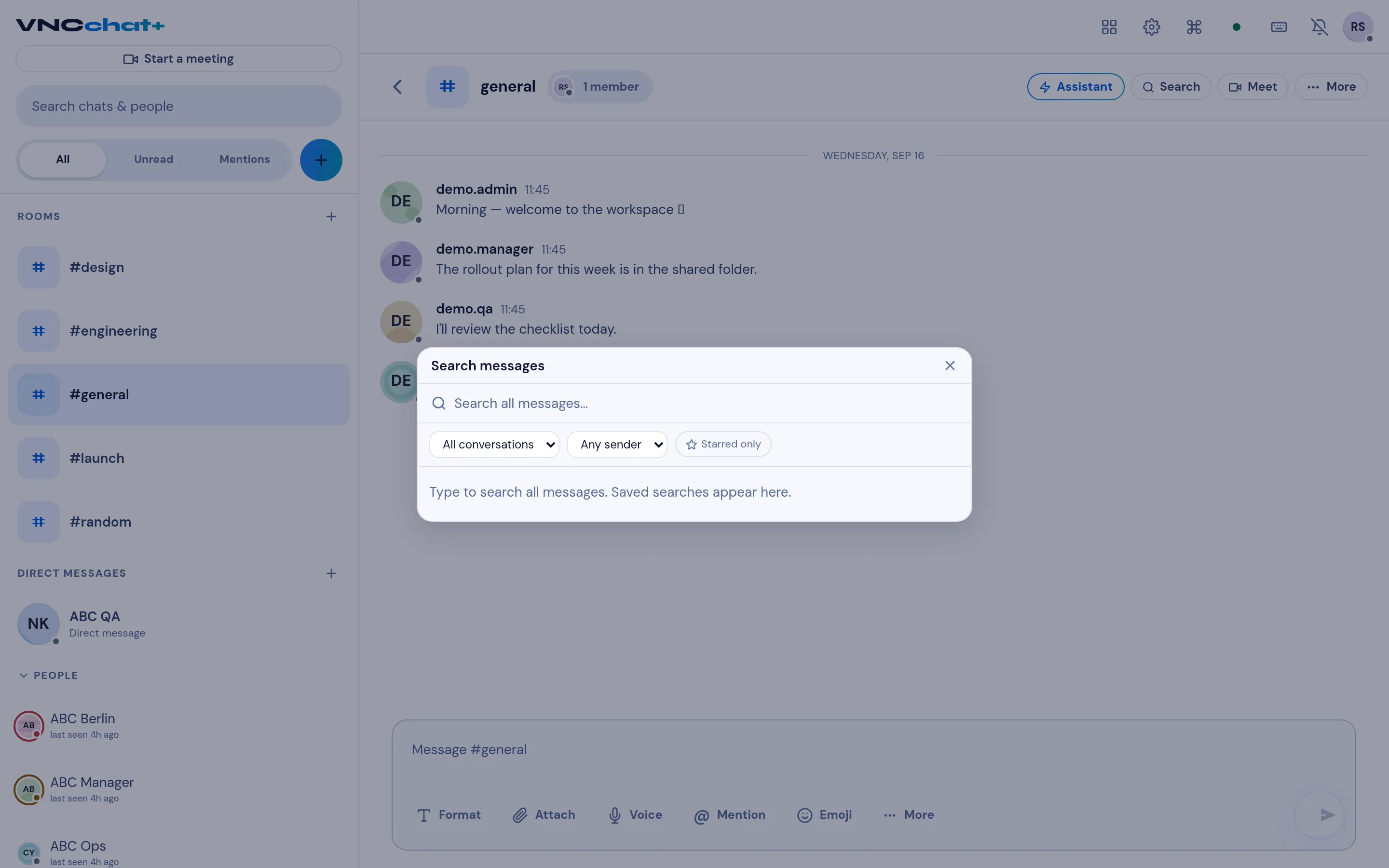Collapse the People section
Viewport: 1389px width, 868px height.
49,676
